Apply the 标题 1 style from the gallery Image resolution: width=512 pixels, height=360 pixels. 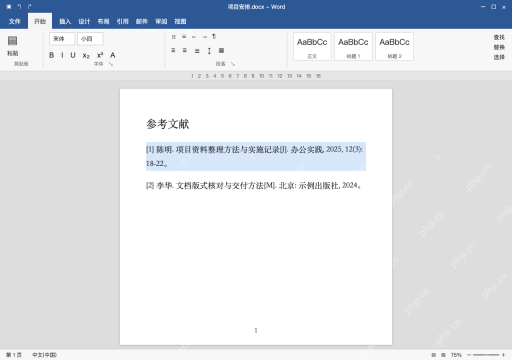click(353, 47)
